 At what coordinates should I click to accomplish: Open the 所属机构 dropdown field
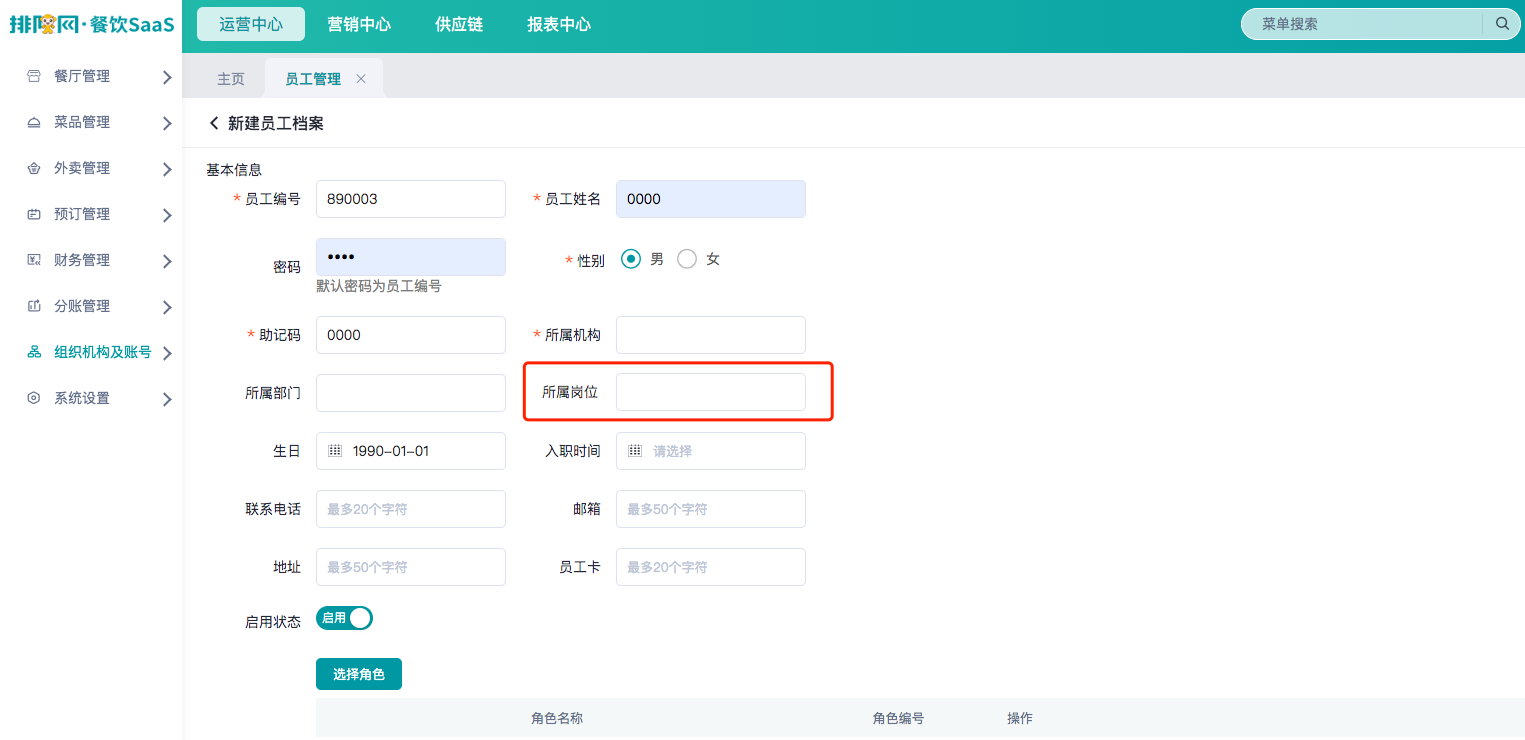(711, 335)
